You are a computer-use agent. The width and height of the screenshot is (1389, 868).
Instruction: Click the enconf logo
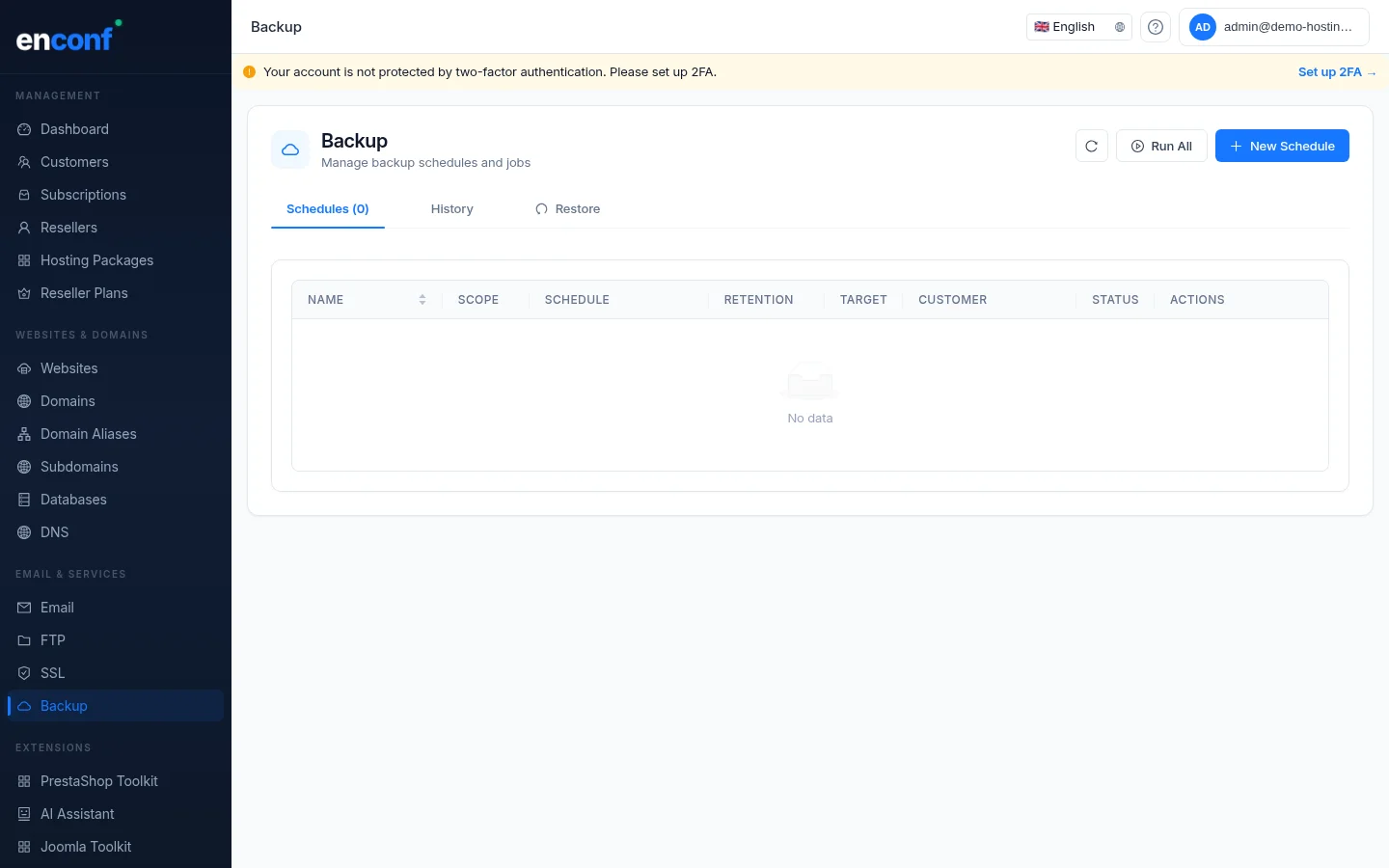pyautogui.click(x=66, y=39)
